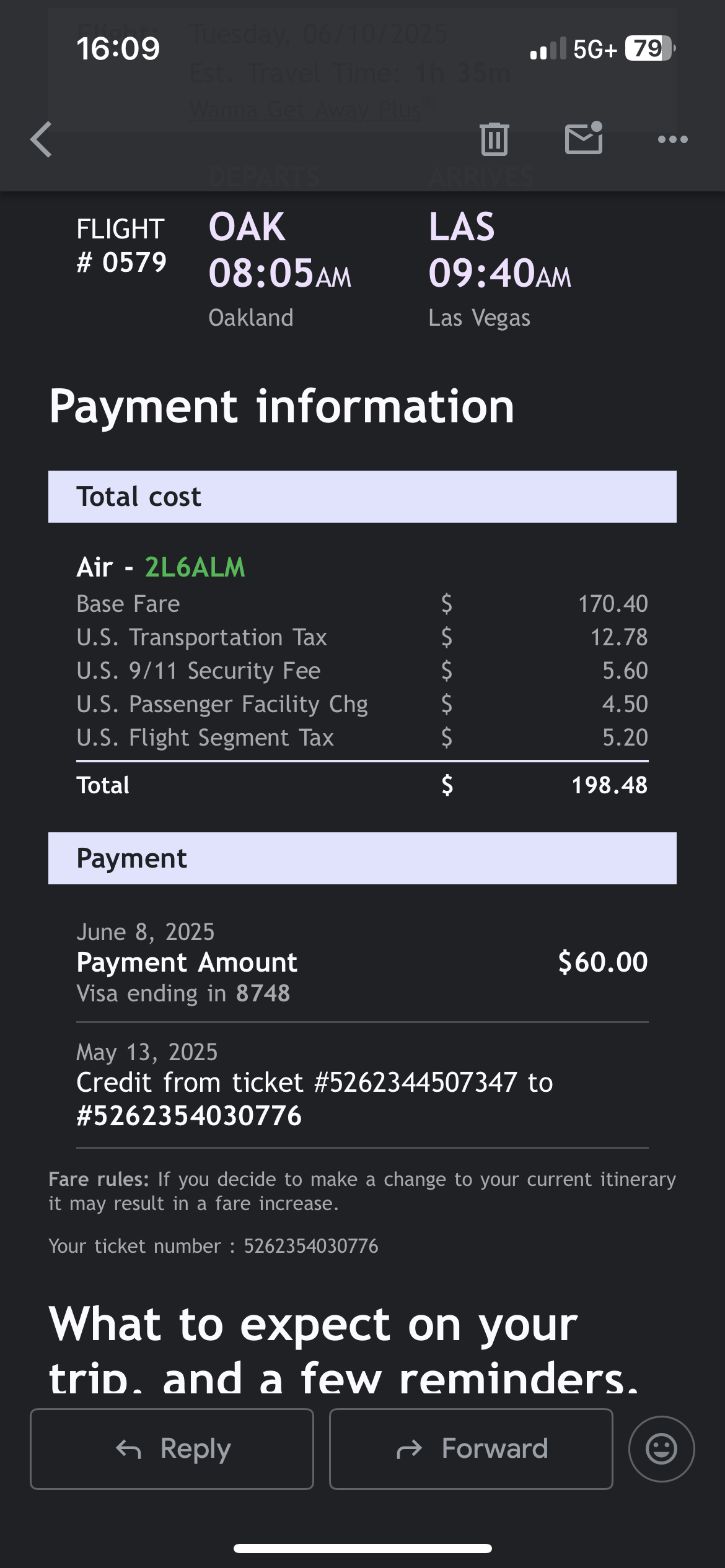
Task: Open the three-dot more options menu
Action: (672, 139)
